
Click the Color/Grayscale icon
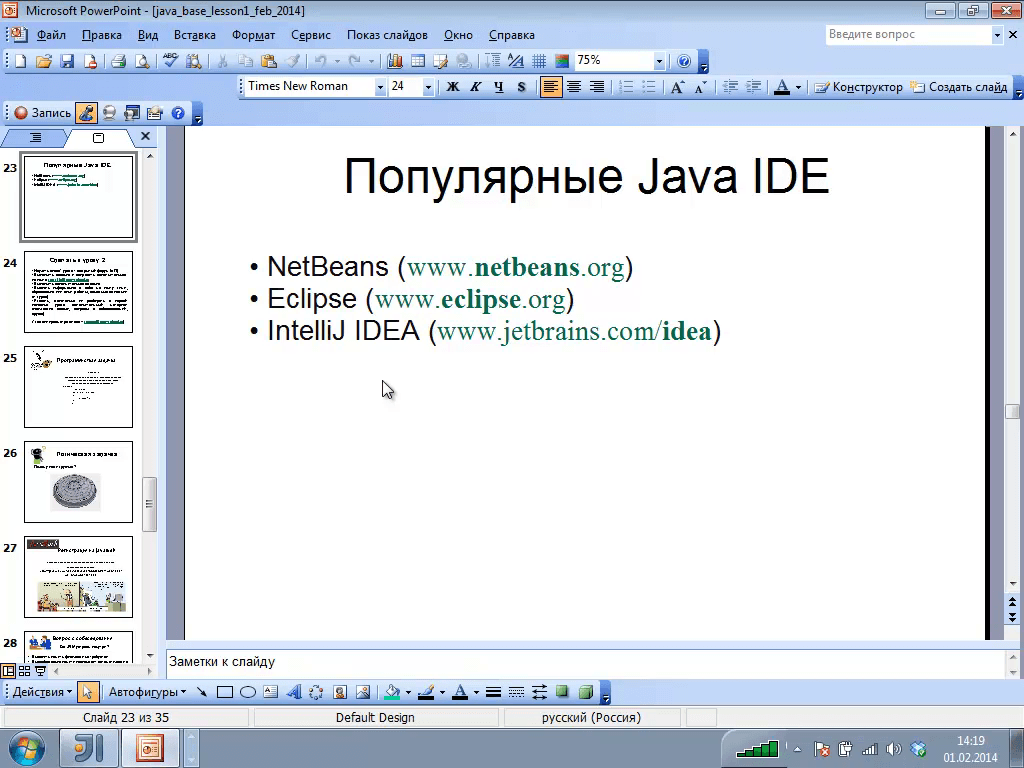pyautogui.click(x=562, y=61)
